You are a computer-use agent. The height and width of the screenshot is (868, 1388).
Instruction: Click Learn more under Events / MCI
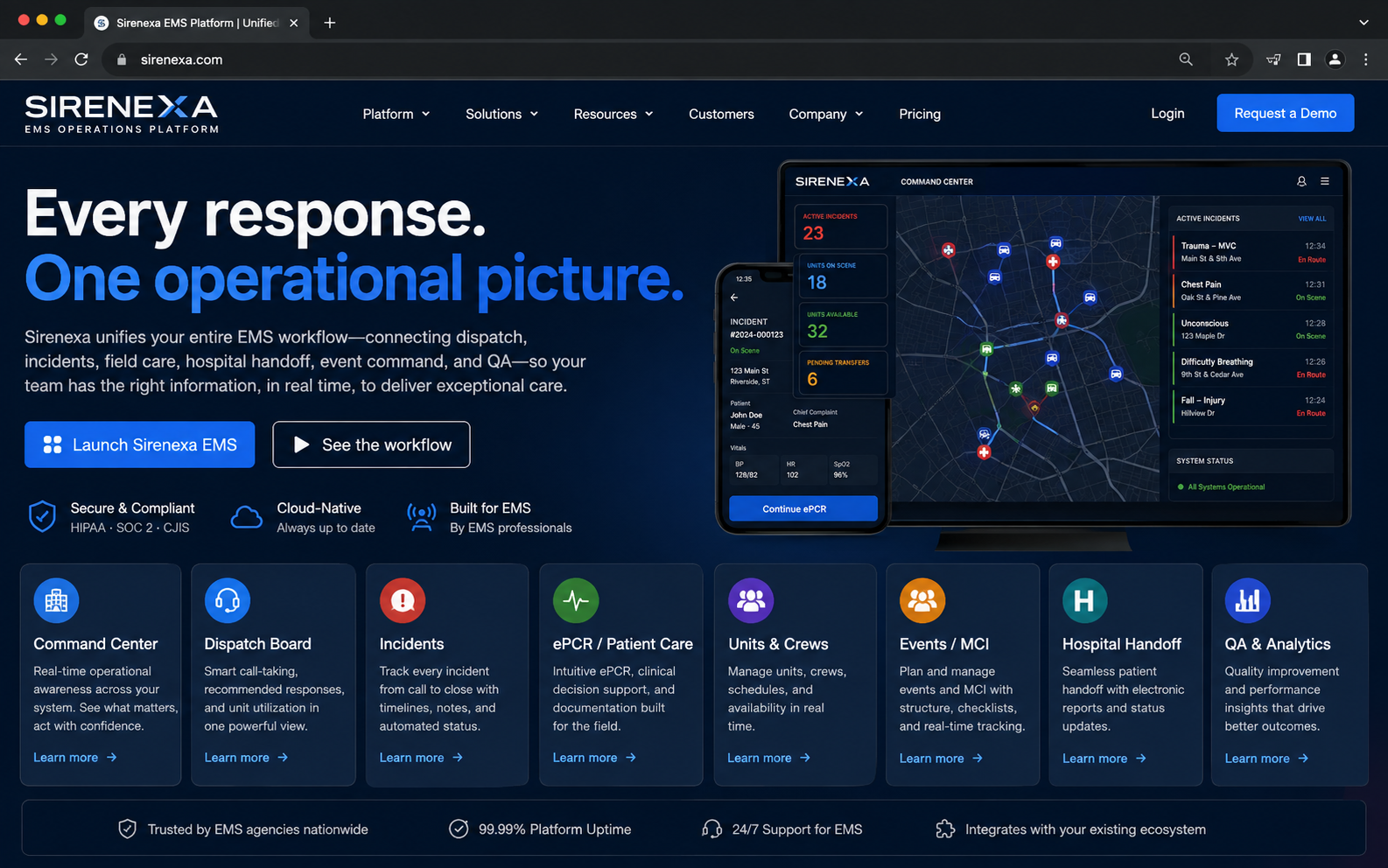click(x=941, y=759)
